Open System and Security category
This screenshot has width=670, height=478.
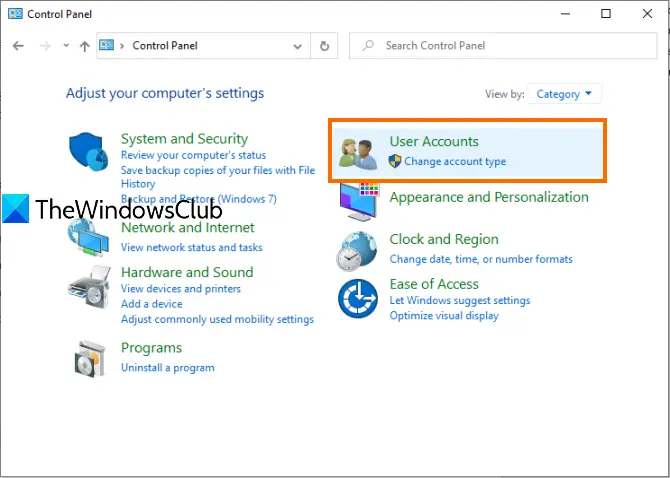(184, 139)
